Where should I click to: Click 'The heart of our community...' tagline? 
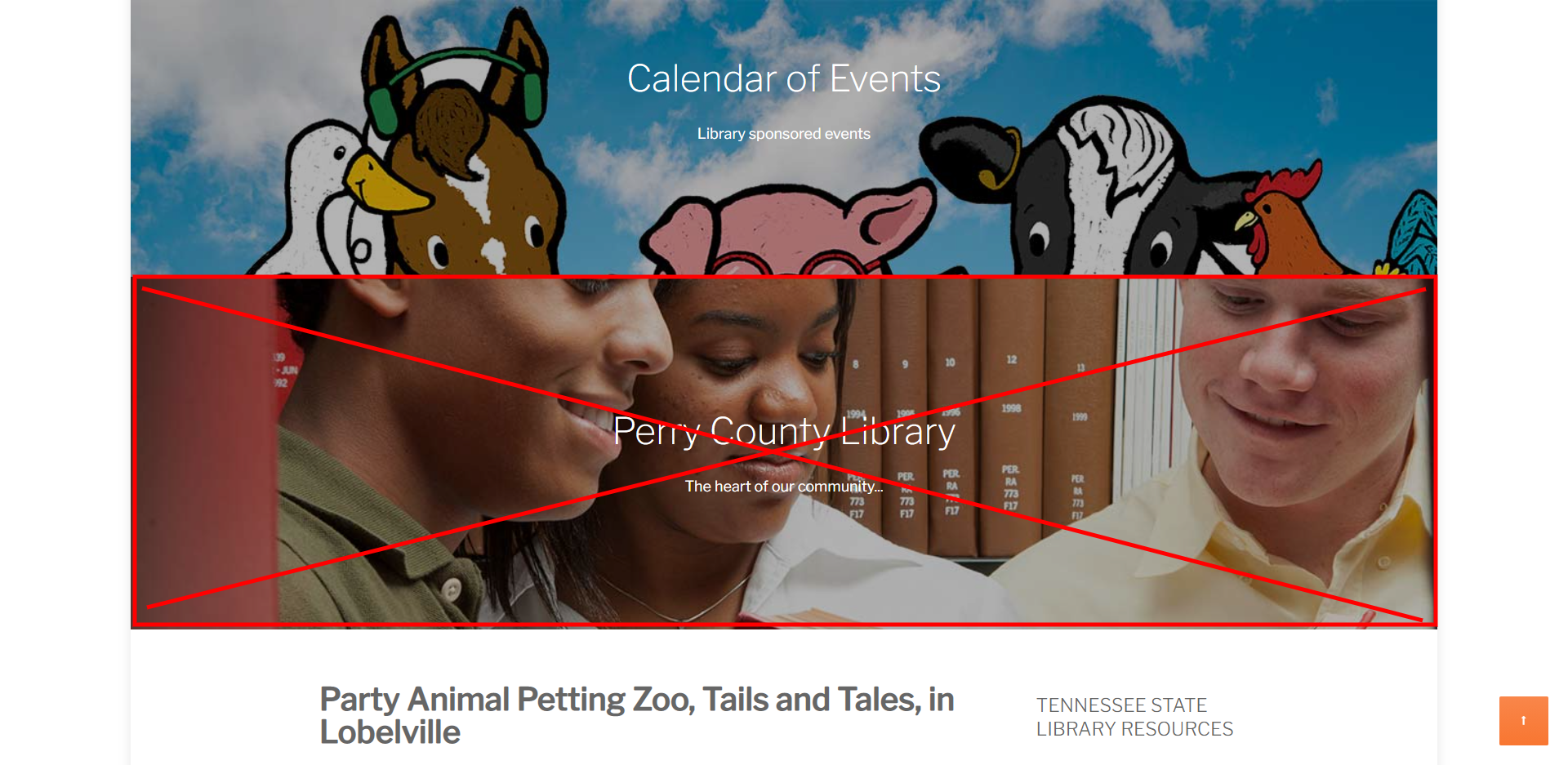pyautogui.click(x=783, y=487)
